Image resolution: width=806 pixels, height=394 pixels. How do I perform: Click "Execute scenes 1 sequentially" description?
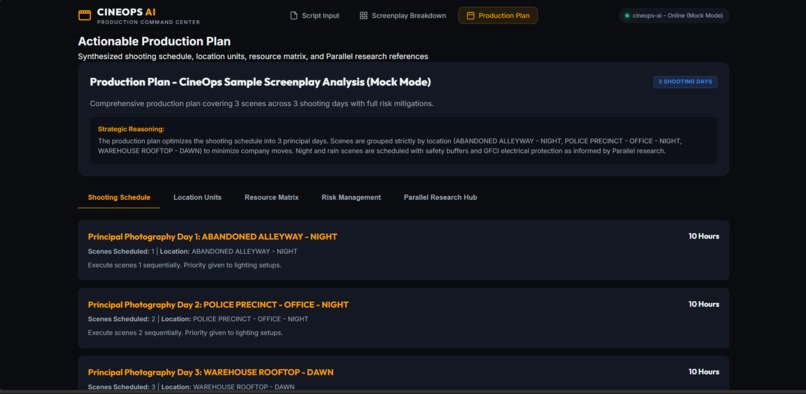185,265
